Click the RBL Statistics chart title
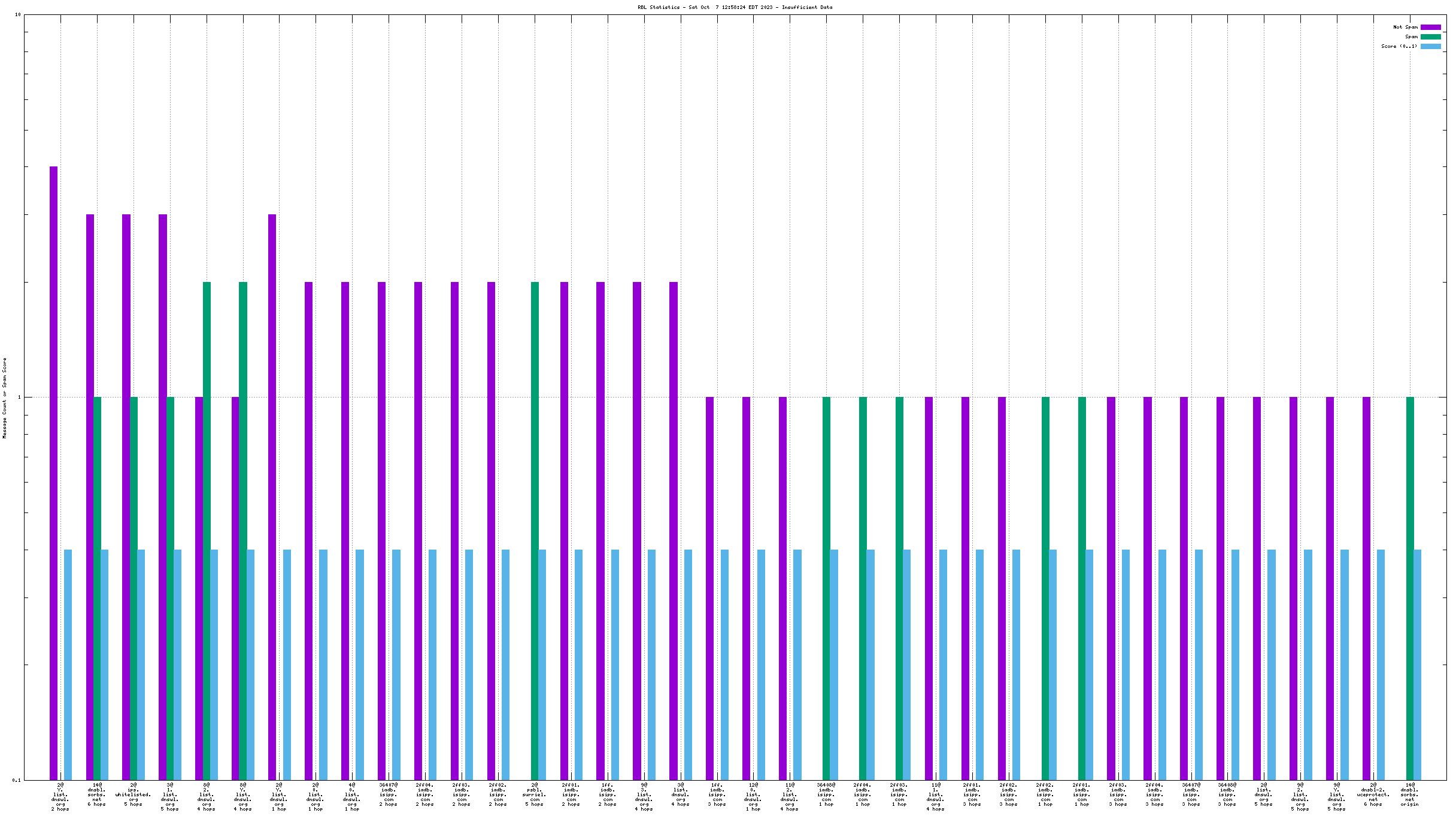1456x819 pixels. coord(735,7)
